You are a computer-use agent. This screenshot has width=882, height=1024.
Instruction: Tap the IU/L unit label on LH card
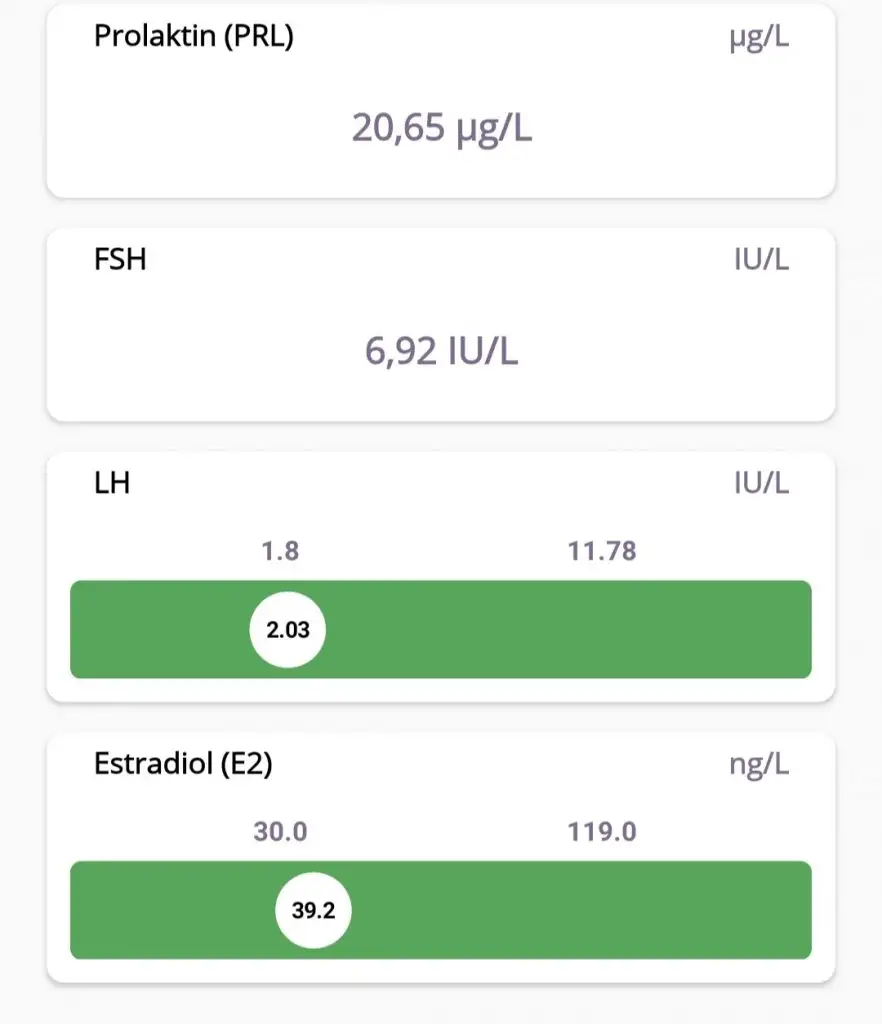pos(761,484)
